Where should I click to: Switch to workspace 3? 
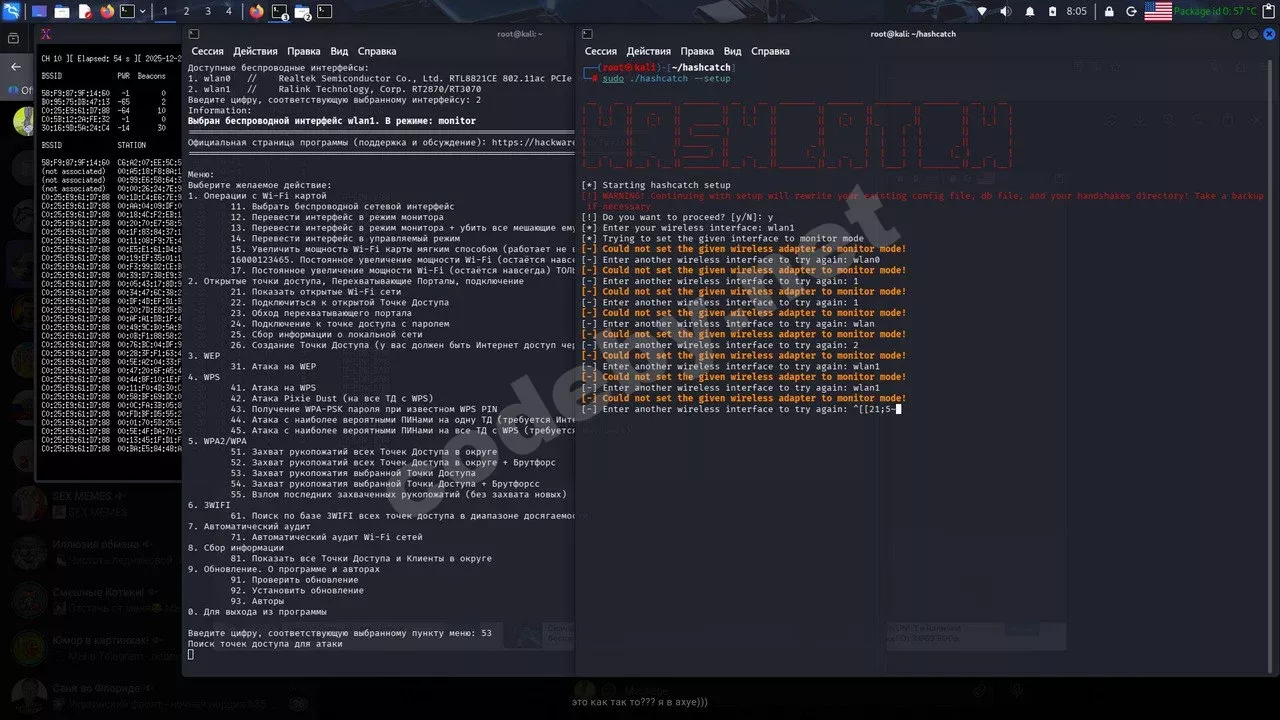tap(208, 12)
